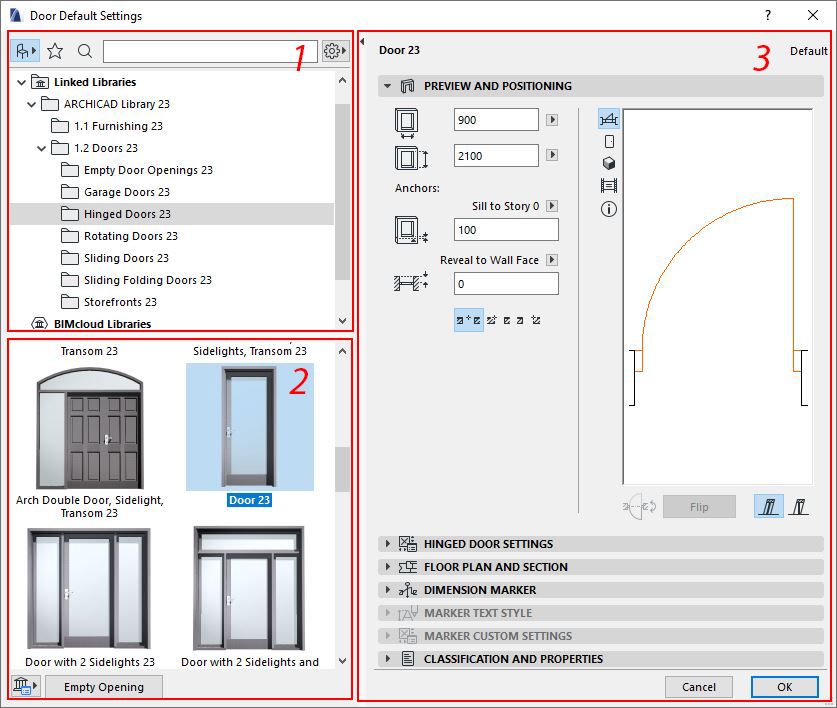Collapse the ARCHICAD Library 23 folder
837x708 pixels.
[31, 104]
